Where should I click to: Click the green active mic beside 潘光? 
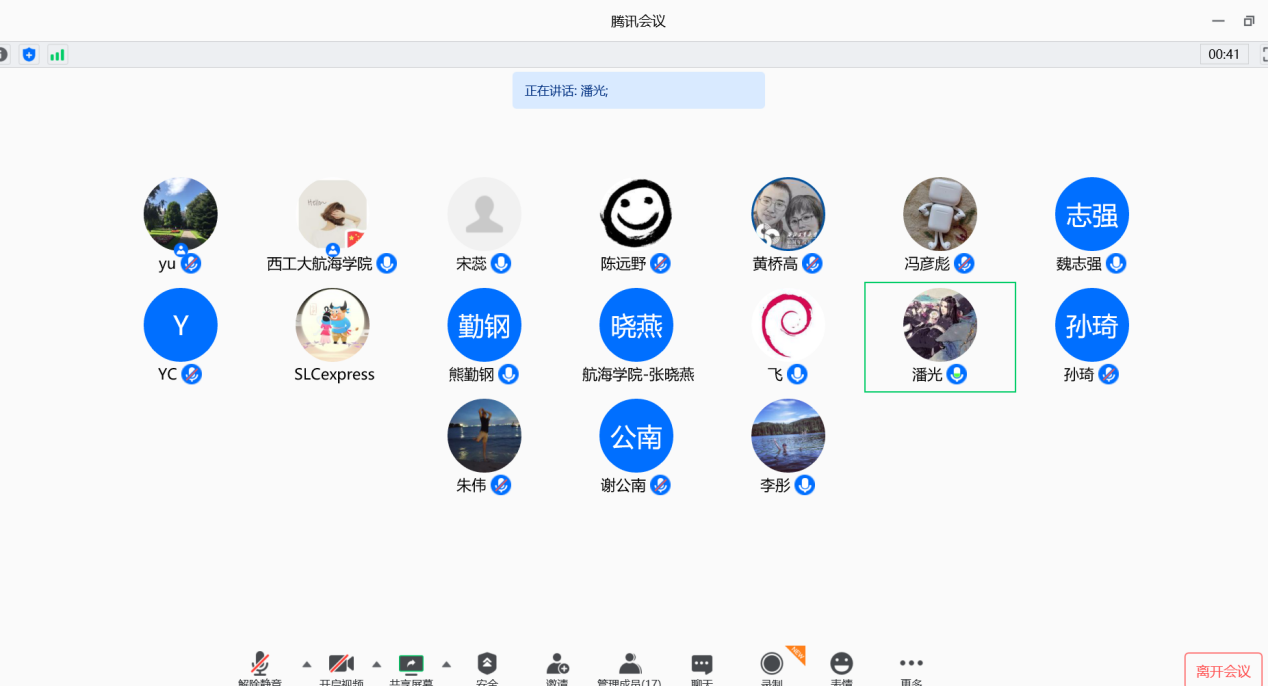[957, 374]
